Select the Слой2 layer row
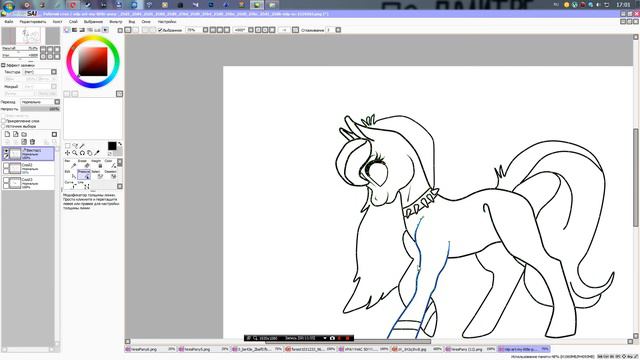This screenshot has width=640, height=360. pos(28,168)
